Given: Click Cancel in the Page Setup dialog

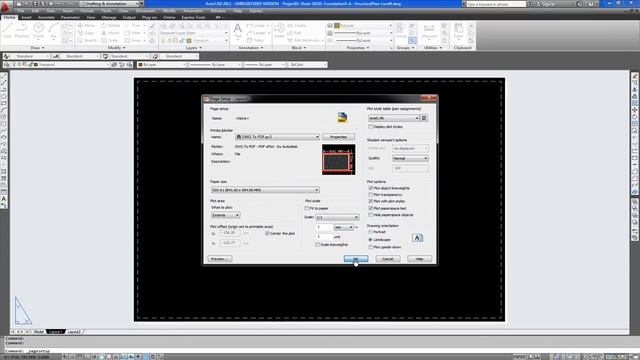Looking at the screenshot, I should point(387,259).
